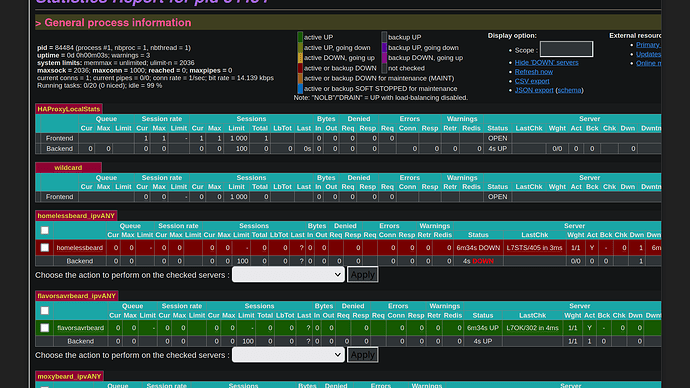Viewport: 690px width, 388px height.
Task: Click flavorsavrbeard_ipvANY proxy title
Action: click(77, 296)
